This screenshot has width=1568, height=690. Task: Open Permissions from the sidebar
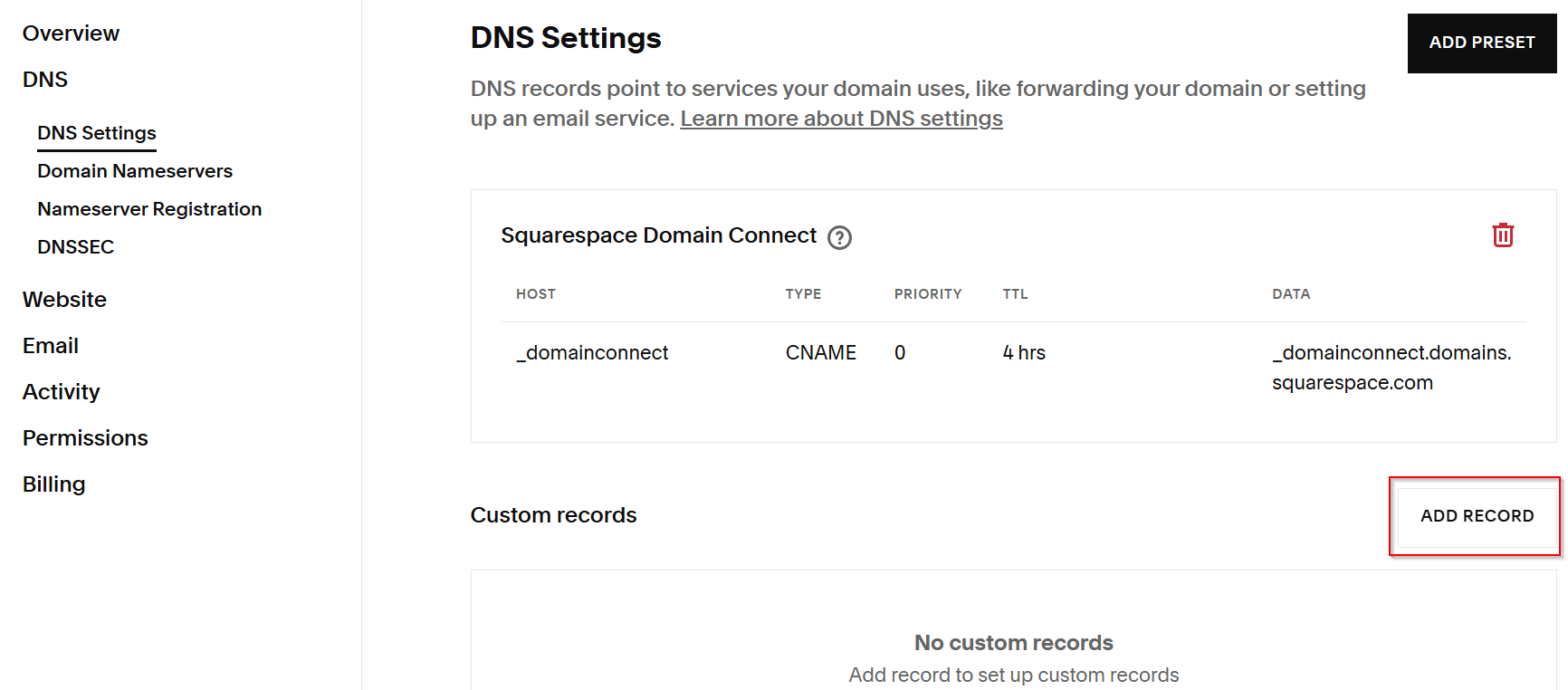point(85,438)
